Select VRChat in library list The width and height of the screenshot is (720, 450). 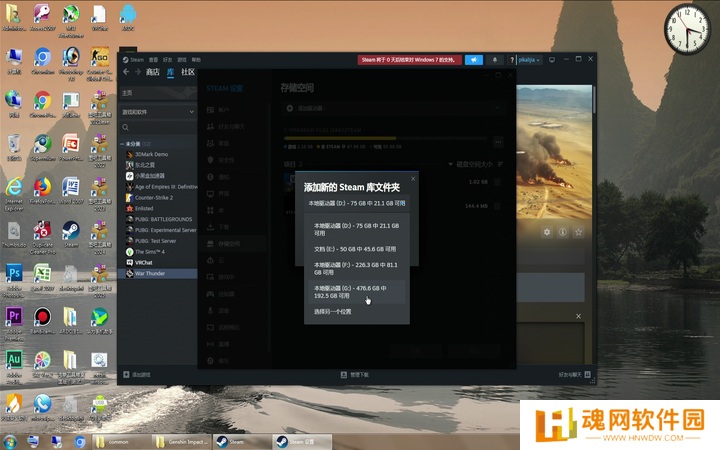pos(143,263)
